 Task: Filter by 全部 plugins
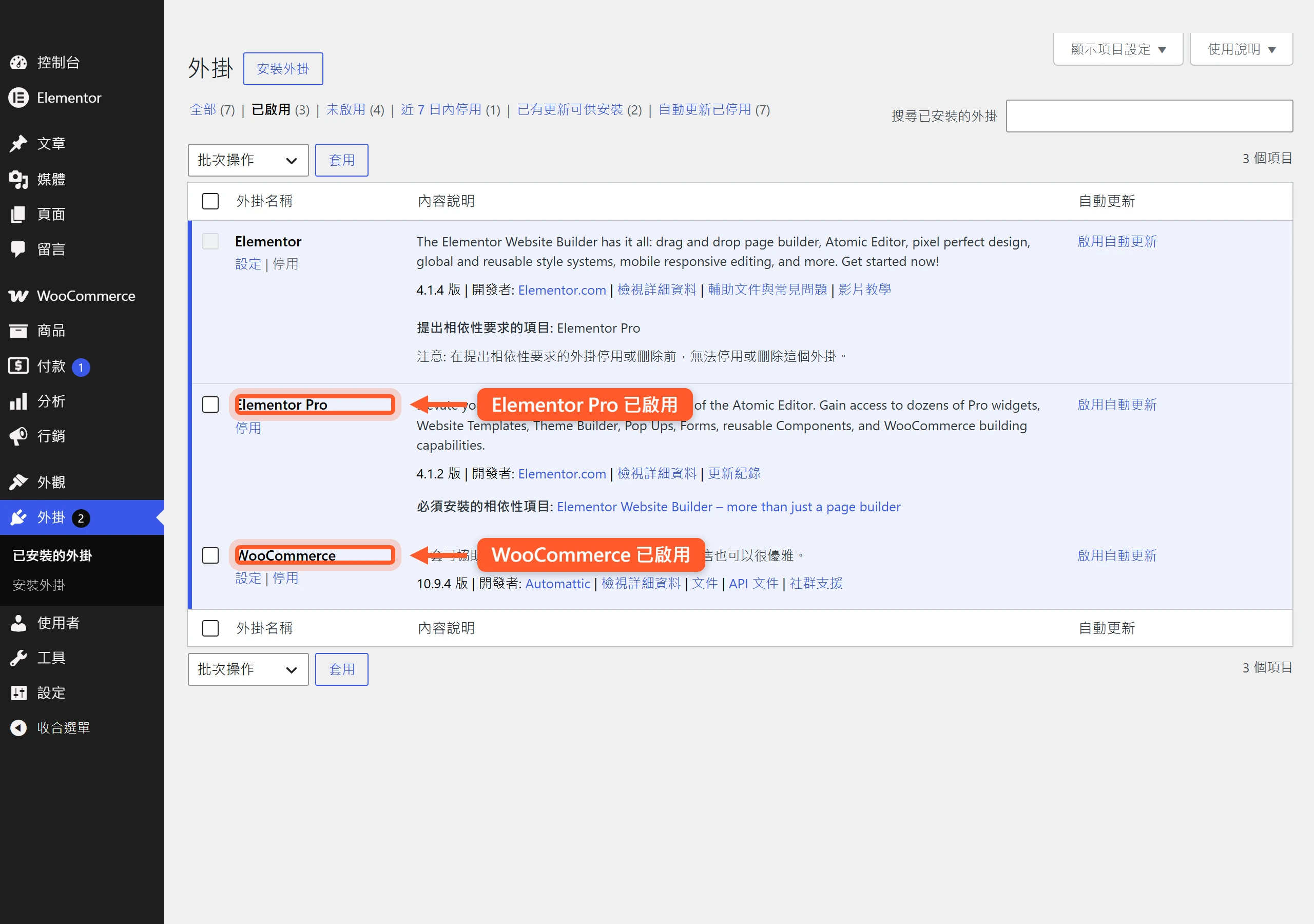pyautogui.click(x=203, y=109)
